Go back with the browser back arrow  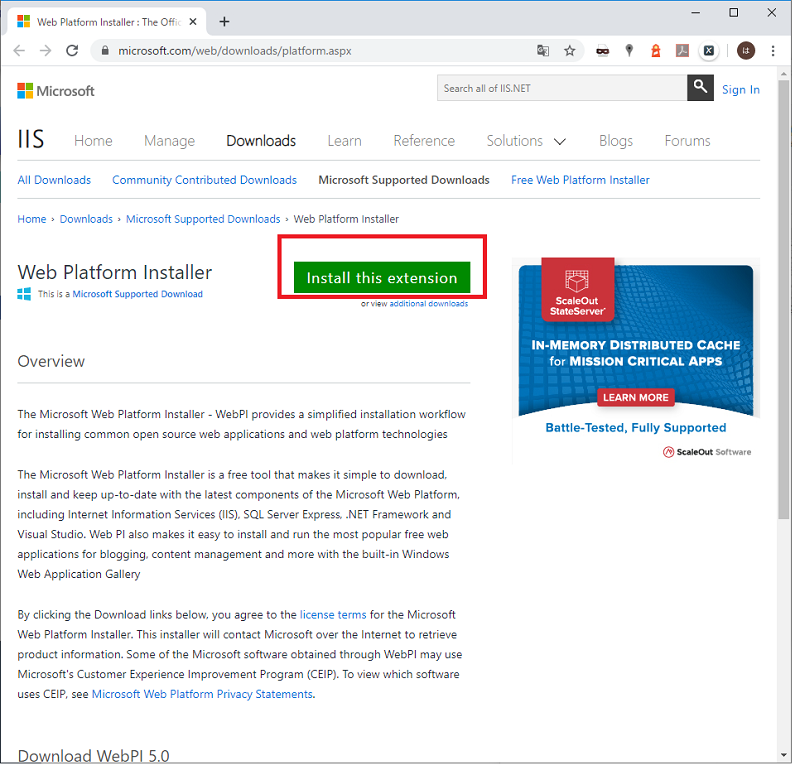19,51
